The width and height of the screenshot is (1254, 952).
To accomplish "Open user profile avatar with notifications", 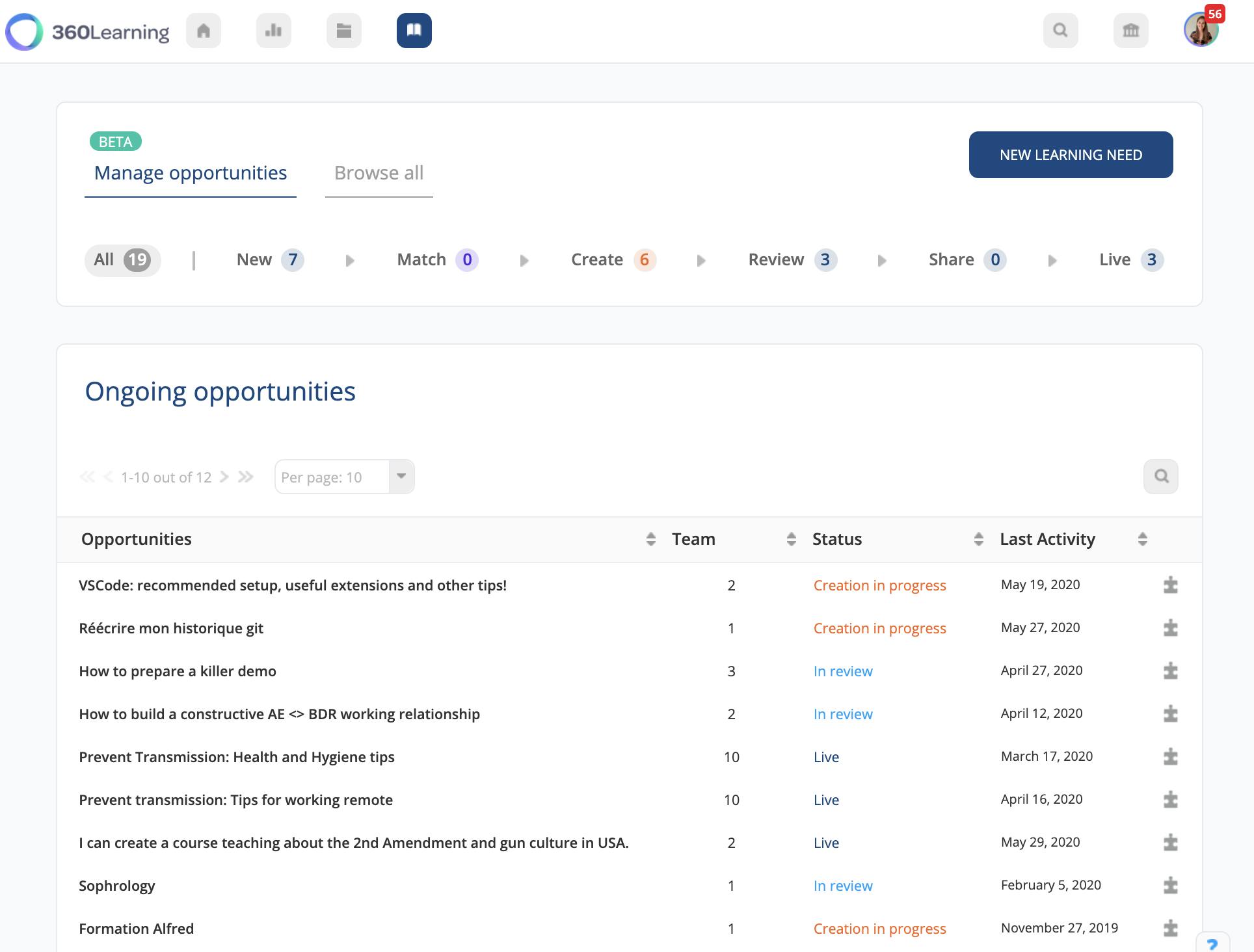I will click(x=1201, y=31).
